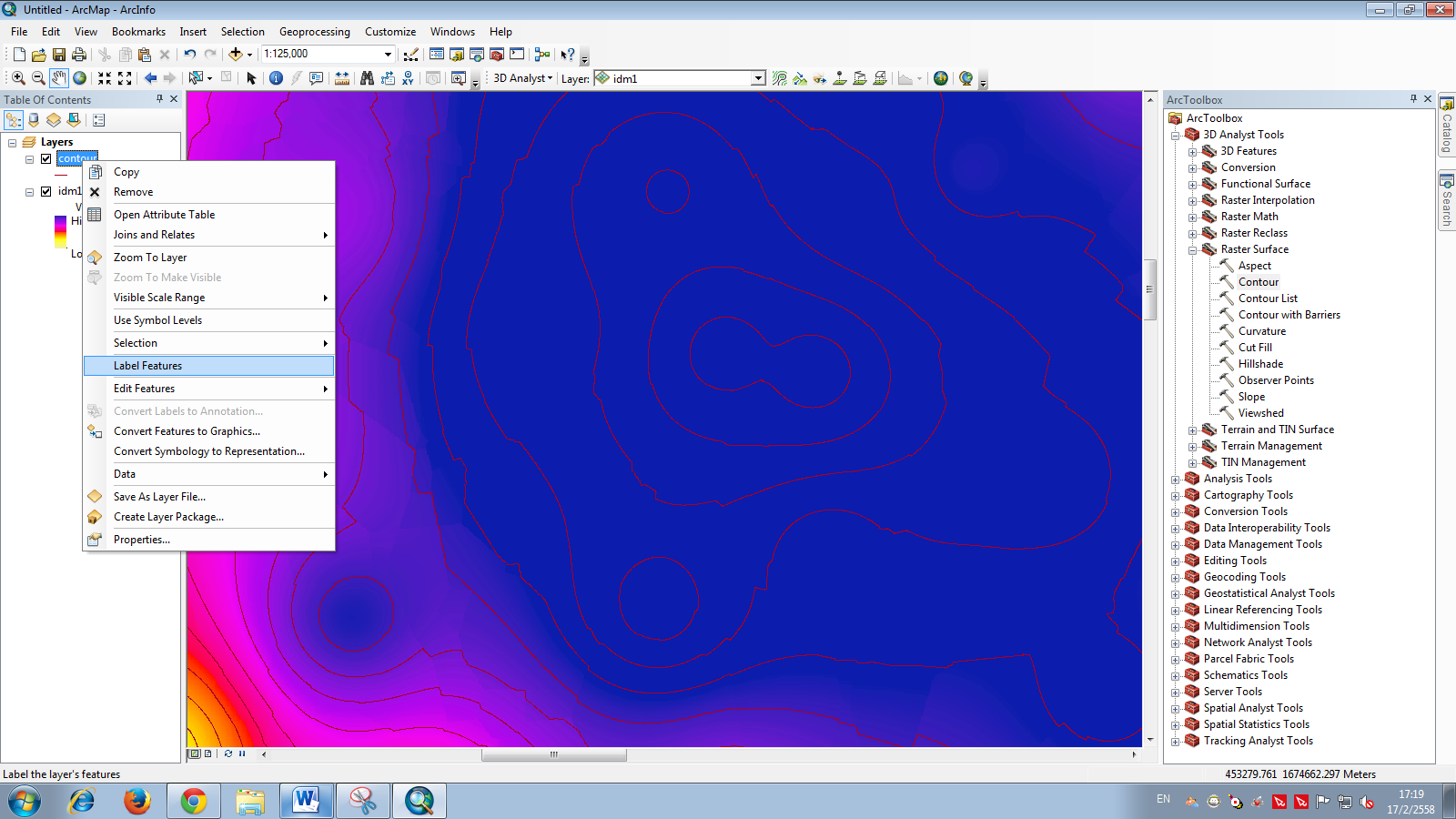
Task: Expand the Analysis Tools toolbox
Action: point(1175,479)
